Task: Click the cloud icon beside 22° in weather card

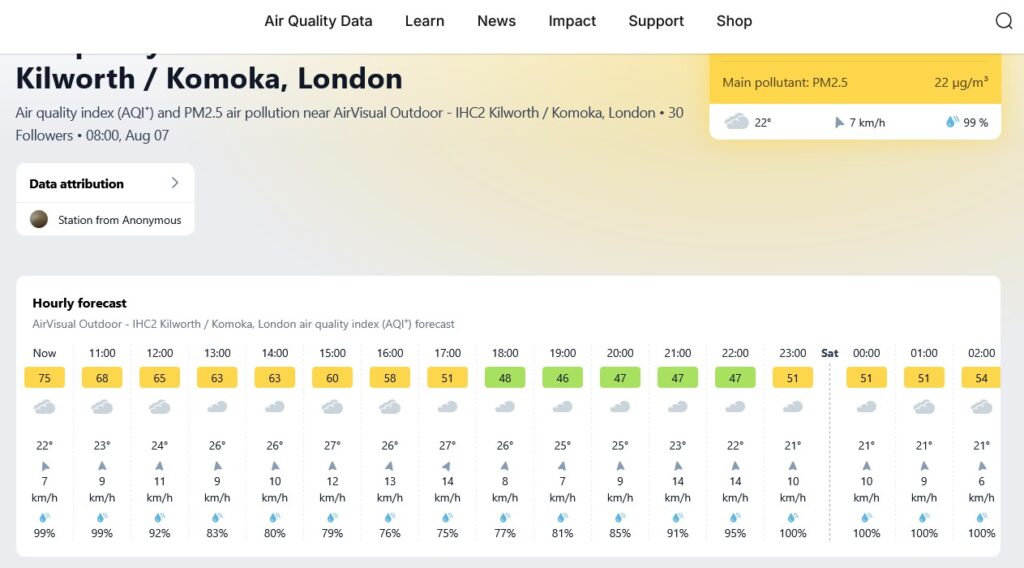Action: 737,121
